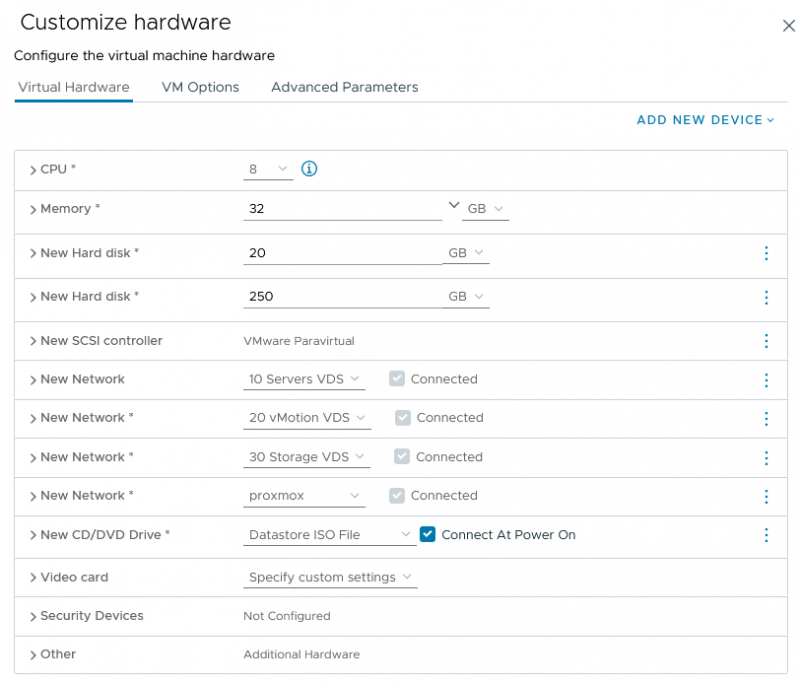Open actions menu for the 30 Storage VDS network
Screen dimensions: 800x683
click(x=766, y=457)
